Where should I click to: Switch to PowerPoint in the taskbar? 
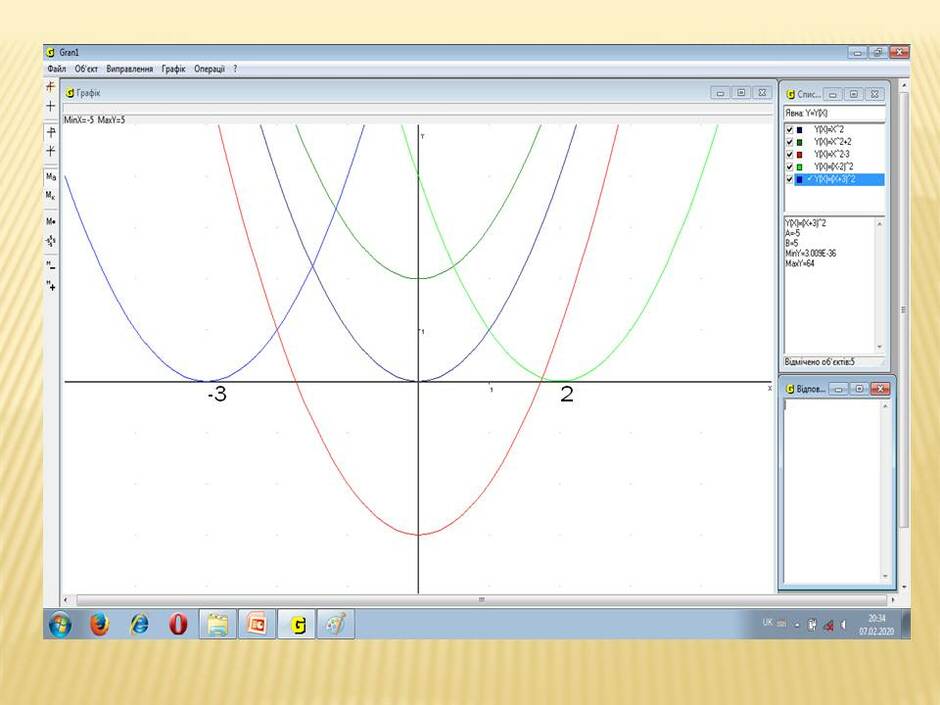[x=257, y=624]
